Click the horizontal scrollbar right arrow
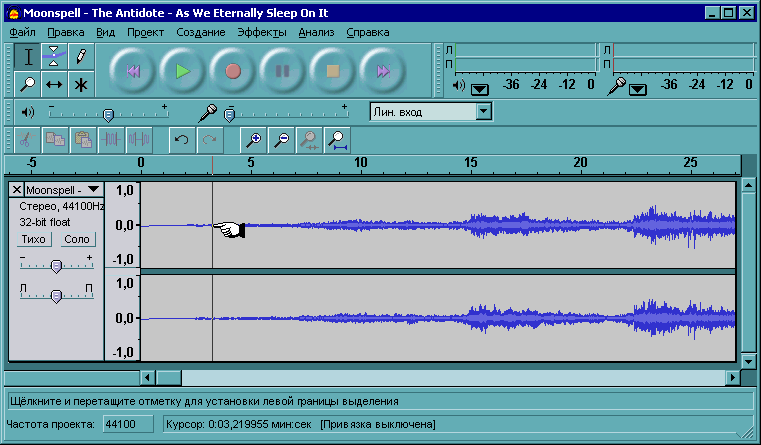761x445 pixels. (733, 377)
